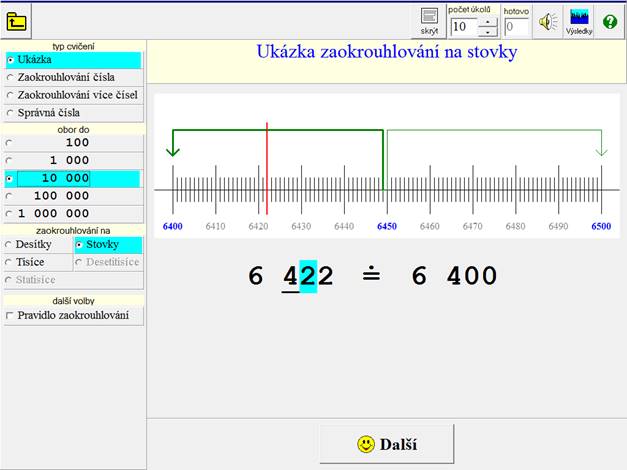Choose range up to 100
Screen dimensions: 627x470
tap(74, 142)
